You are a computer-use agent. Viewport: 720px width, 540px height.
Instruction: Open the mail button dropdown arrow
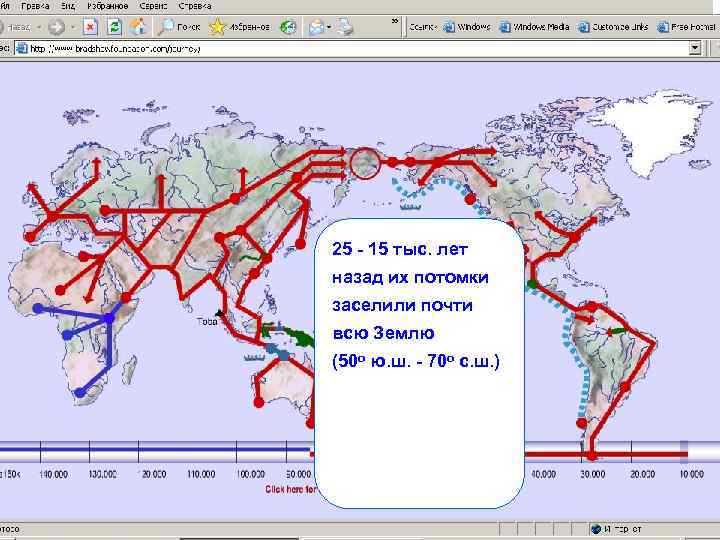329,28
